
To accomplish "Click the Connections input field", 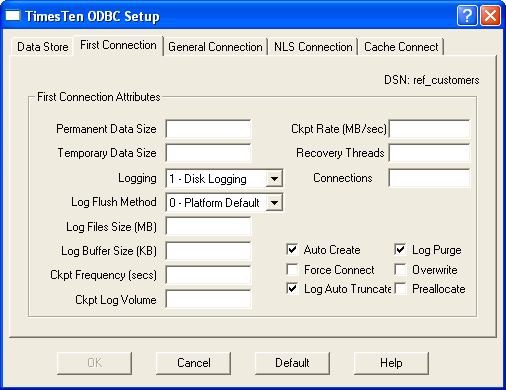I will (429, 178).
